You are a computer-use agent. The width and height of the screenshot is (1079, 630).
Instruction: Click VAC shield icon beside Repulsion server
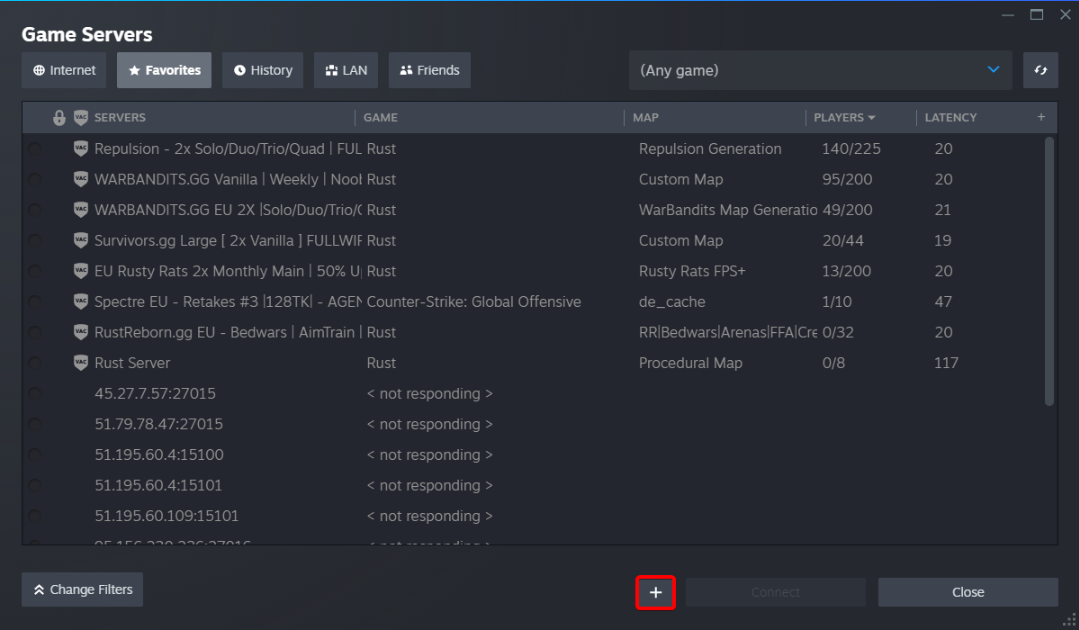(81, 149)
